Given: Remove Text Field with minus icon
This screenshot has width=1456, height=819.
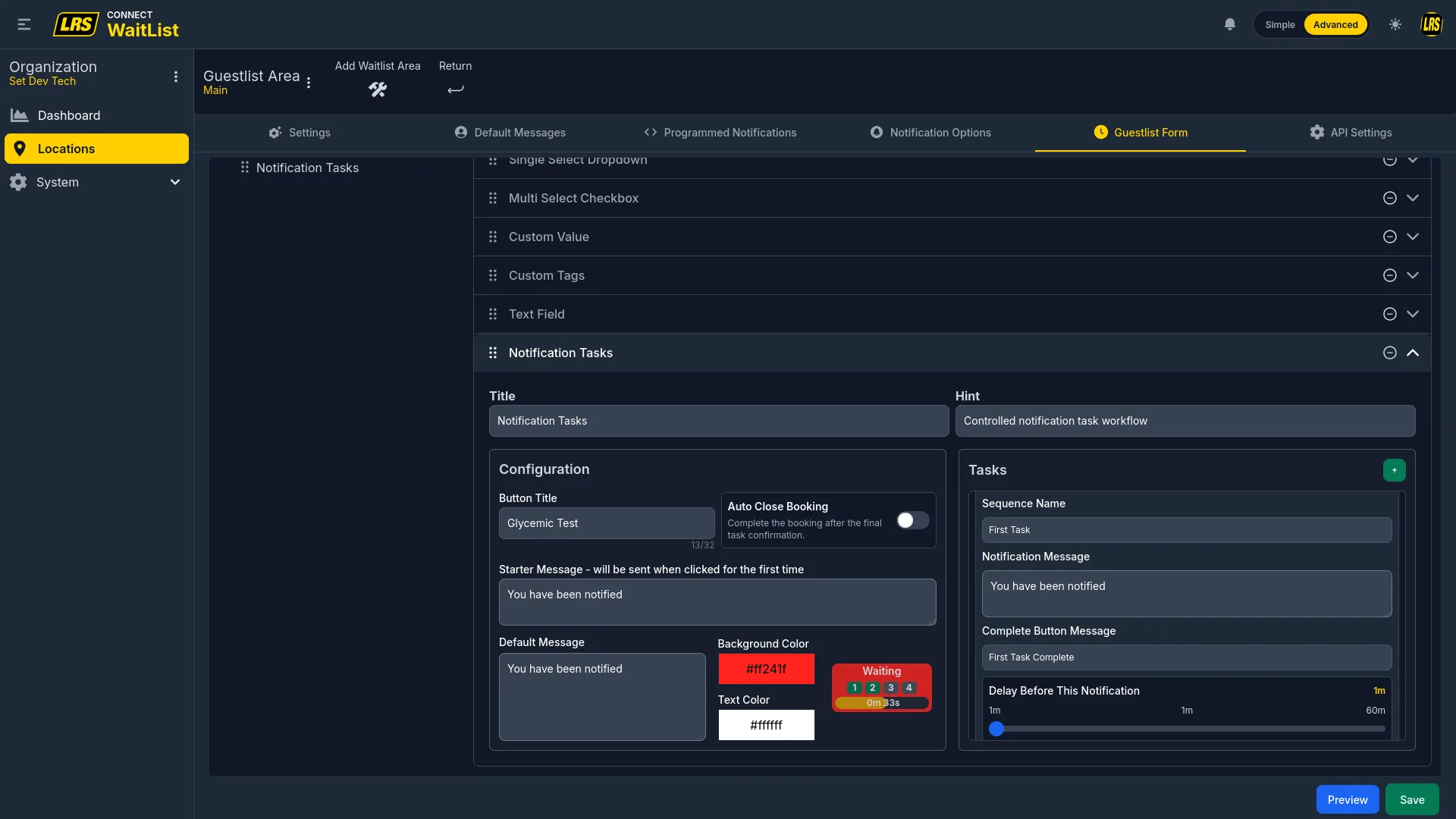Looking at the screenshot, I should pos(1389,314).
